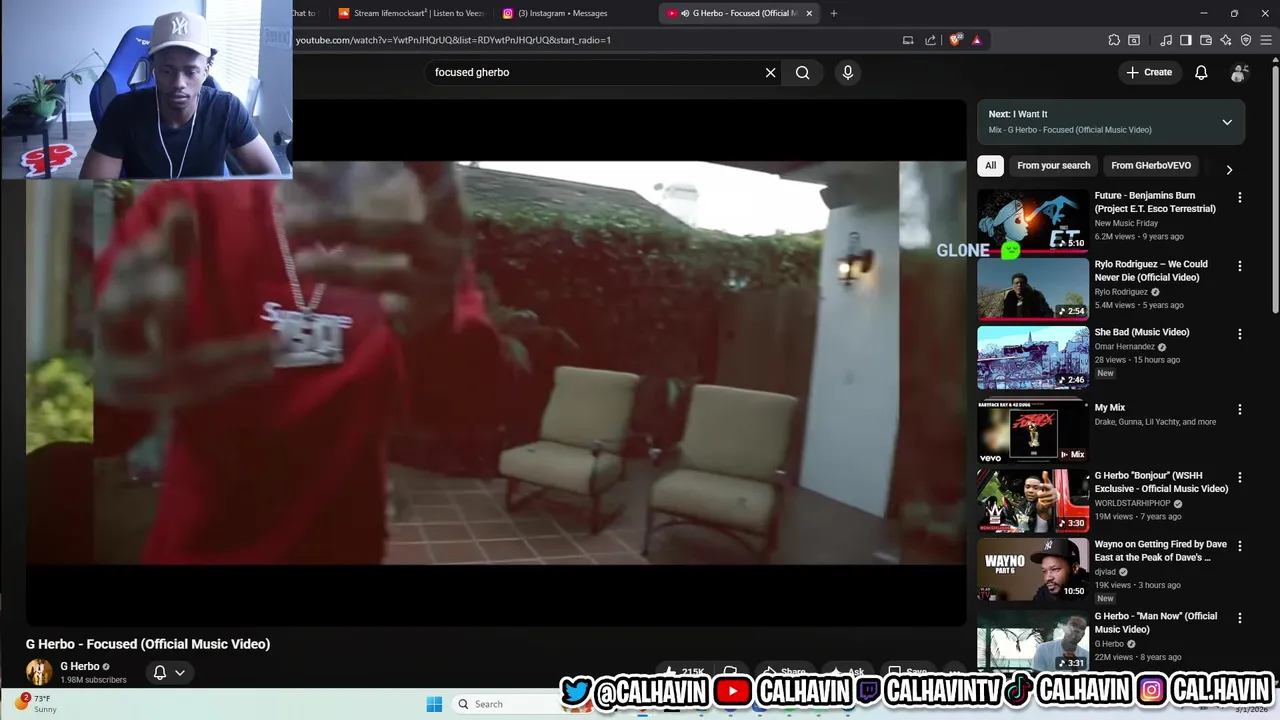Image resolution: width=1280 pixels, height=720 pixels.
Task: Open the media control music note icon
Action: click(1166, 40)
